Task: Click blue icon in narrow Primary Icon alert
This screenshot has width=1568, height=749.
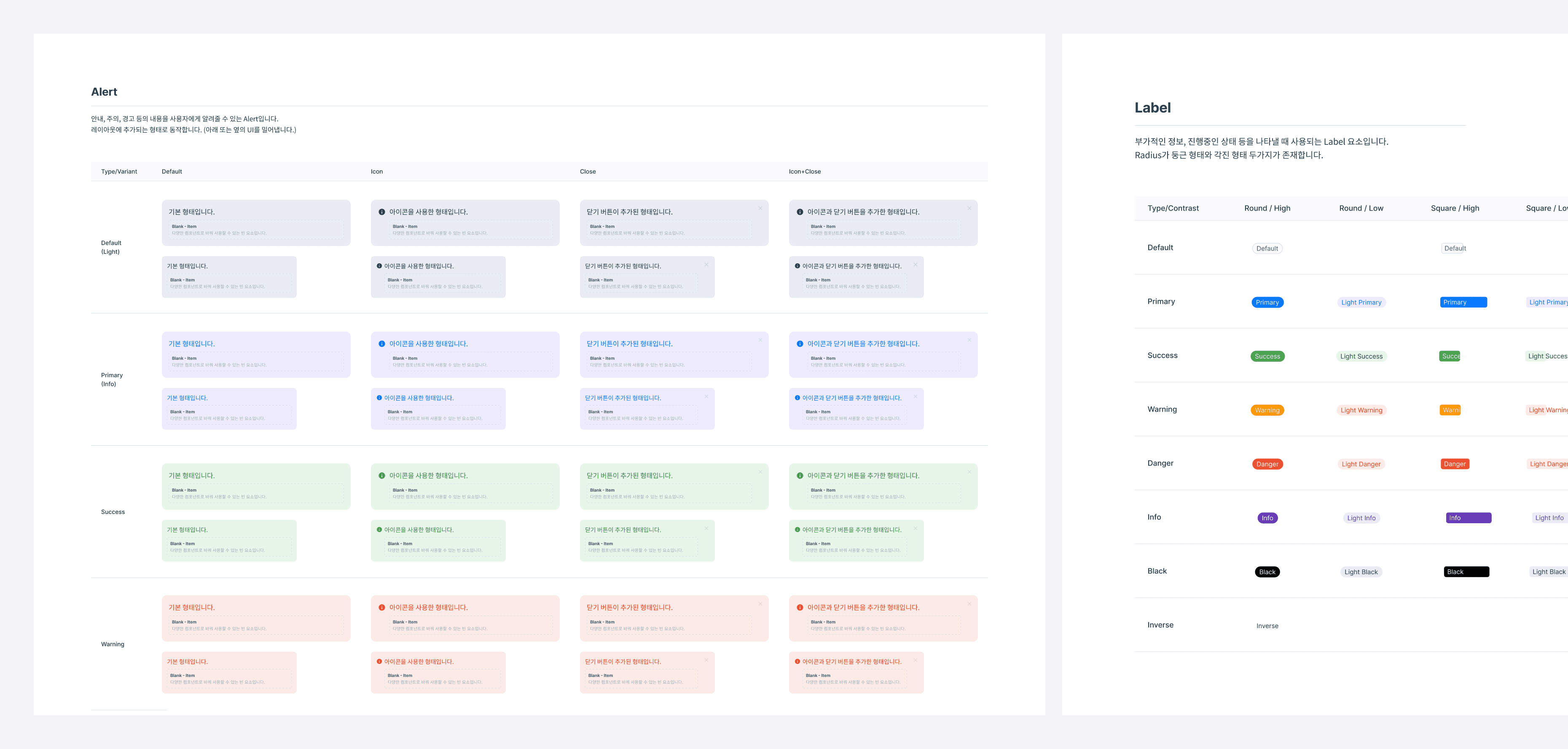Action: pos(379,398)
